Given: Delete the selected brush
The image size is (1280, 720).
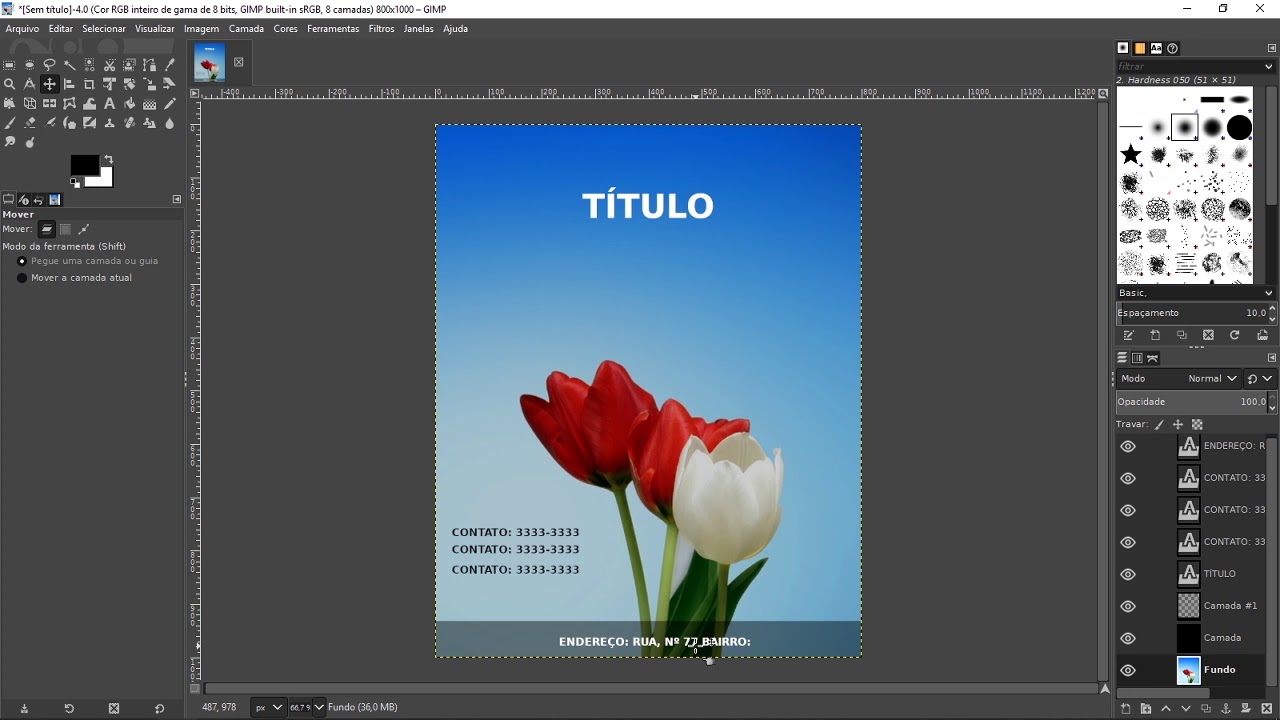Looking at the screenshot, I should 1208,335.
